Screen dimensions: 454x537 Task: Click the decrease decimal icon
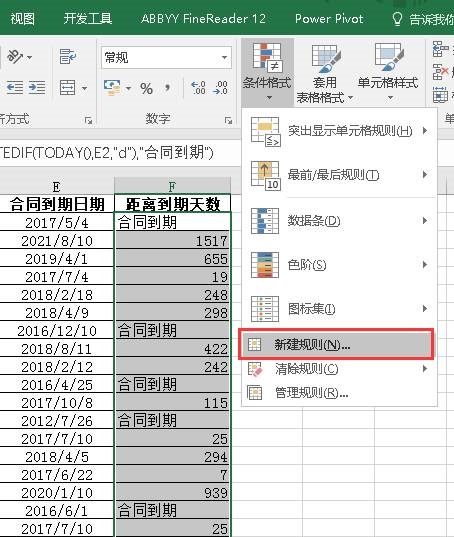coord(220,88)
